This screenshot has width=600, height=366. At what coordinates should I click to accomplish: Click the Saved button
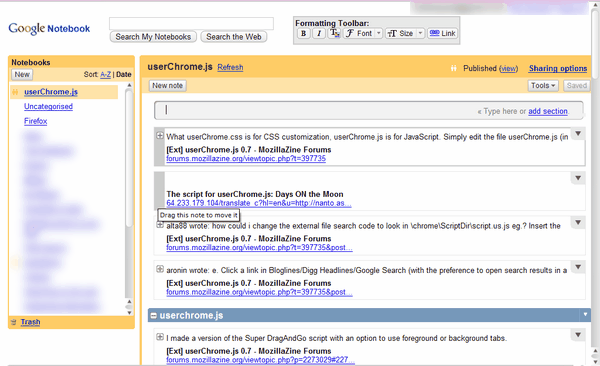576,86
